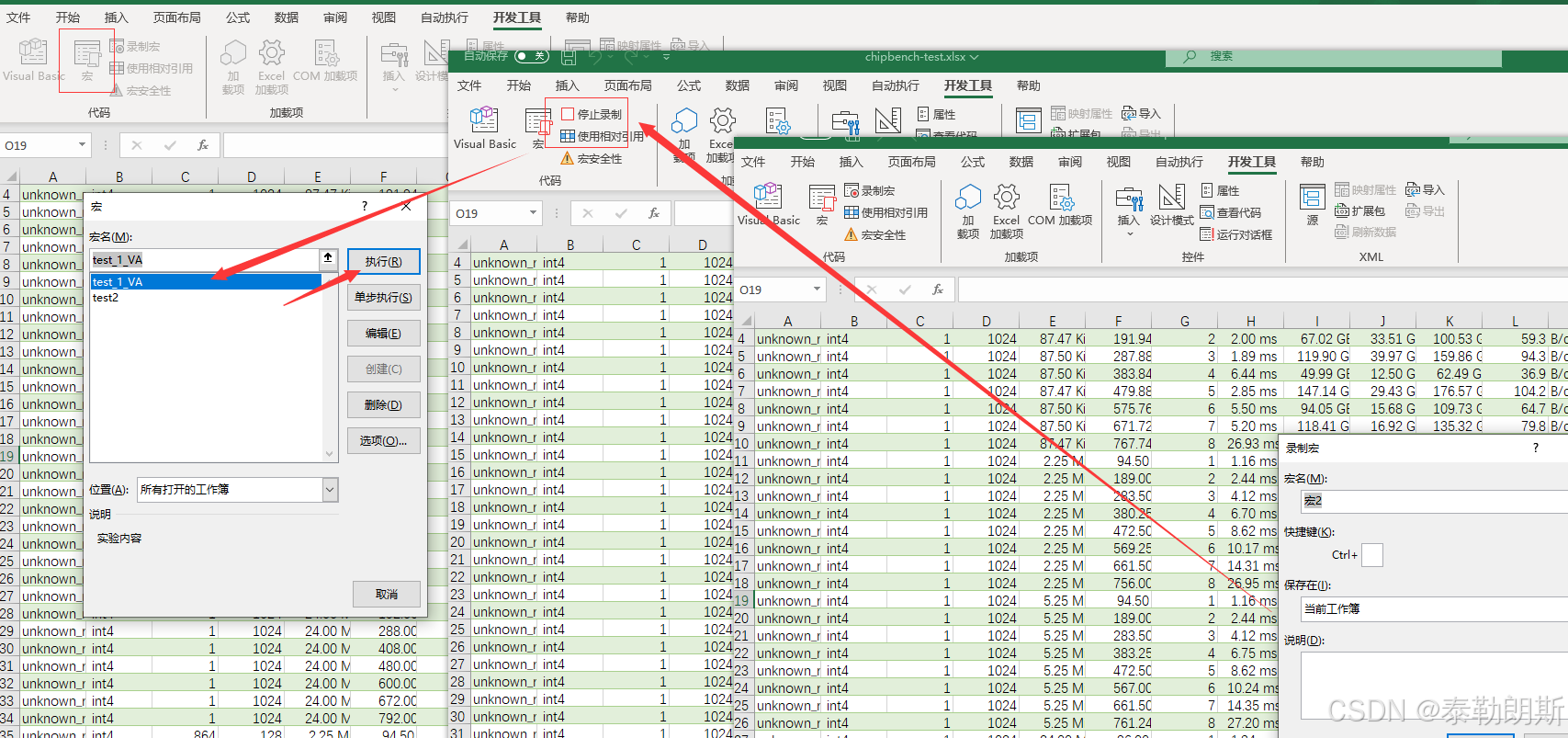Click Visual Basic in Macro dialog window ribbon
Screen dimensions: 1568x738
[34, 60]
